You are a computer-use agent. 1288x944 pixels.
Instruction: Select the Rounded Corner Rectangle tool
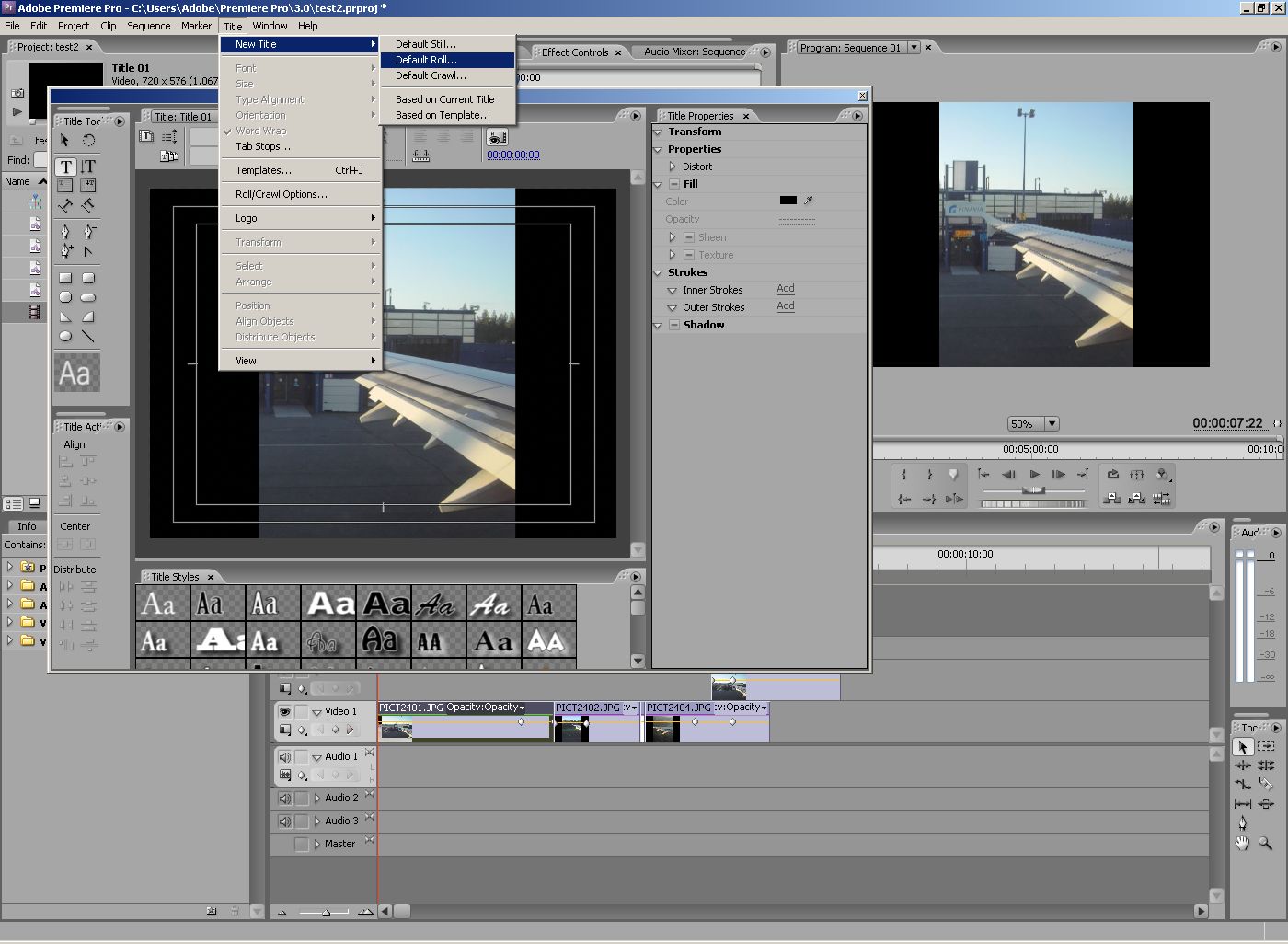coord(88,278)
